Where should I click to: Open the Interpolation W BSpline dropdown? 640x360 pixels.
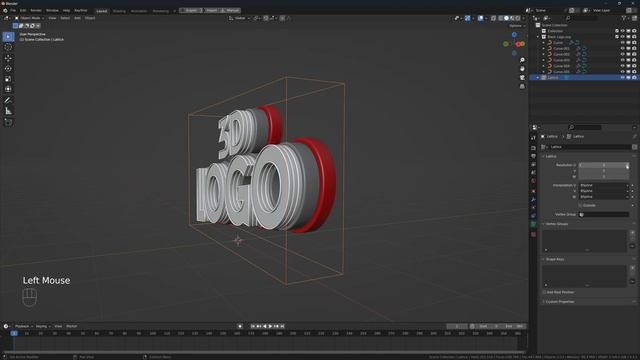(604, 197)
